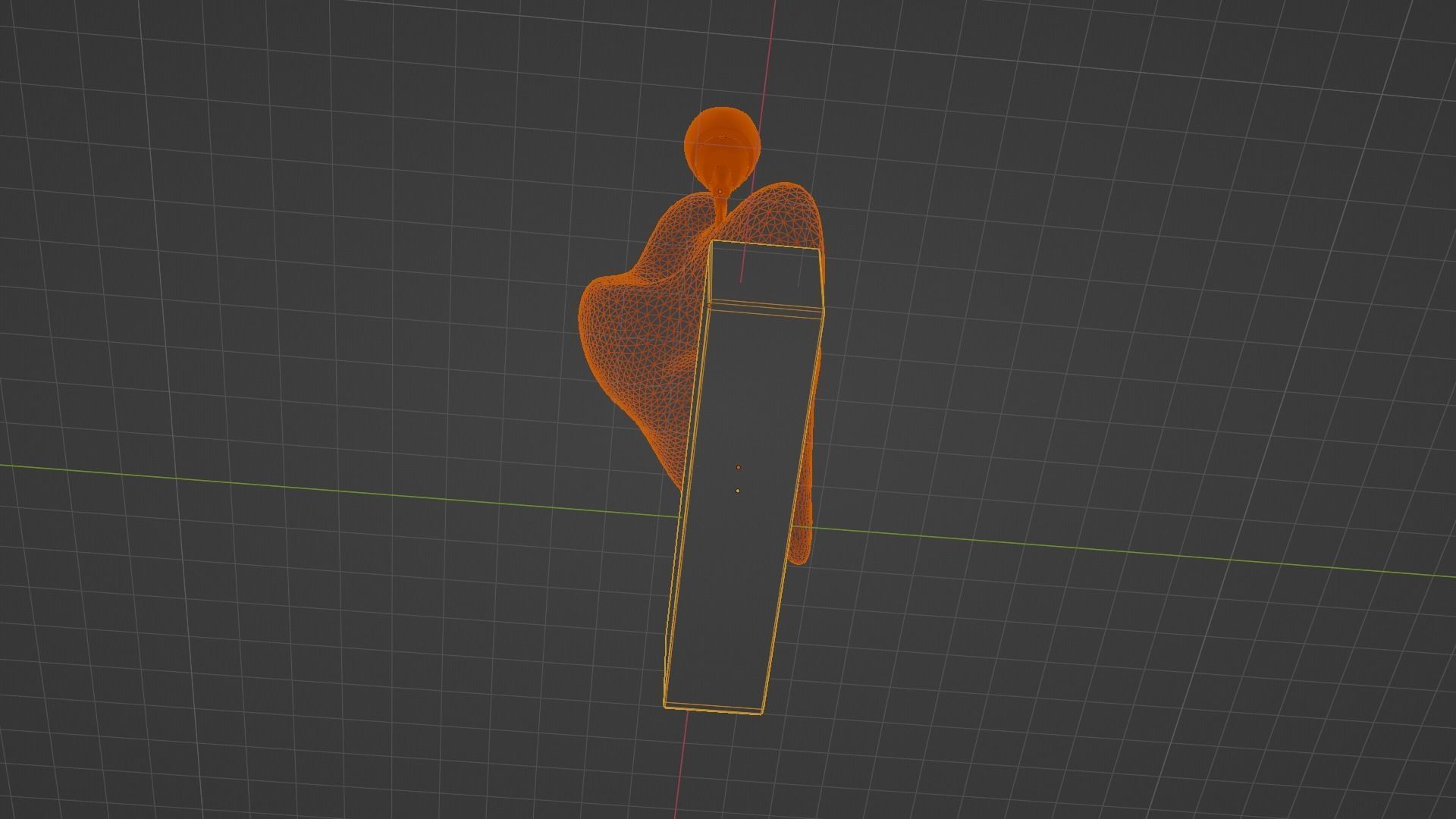
Task: Click the top-right corner of the box
Action: click(821, 249)
